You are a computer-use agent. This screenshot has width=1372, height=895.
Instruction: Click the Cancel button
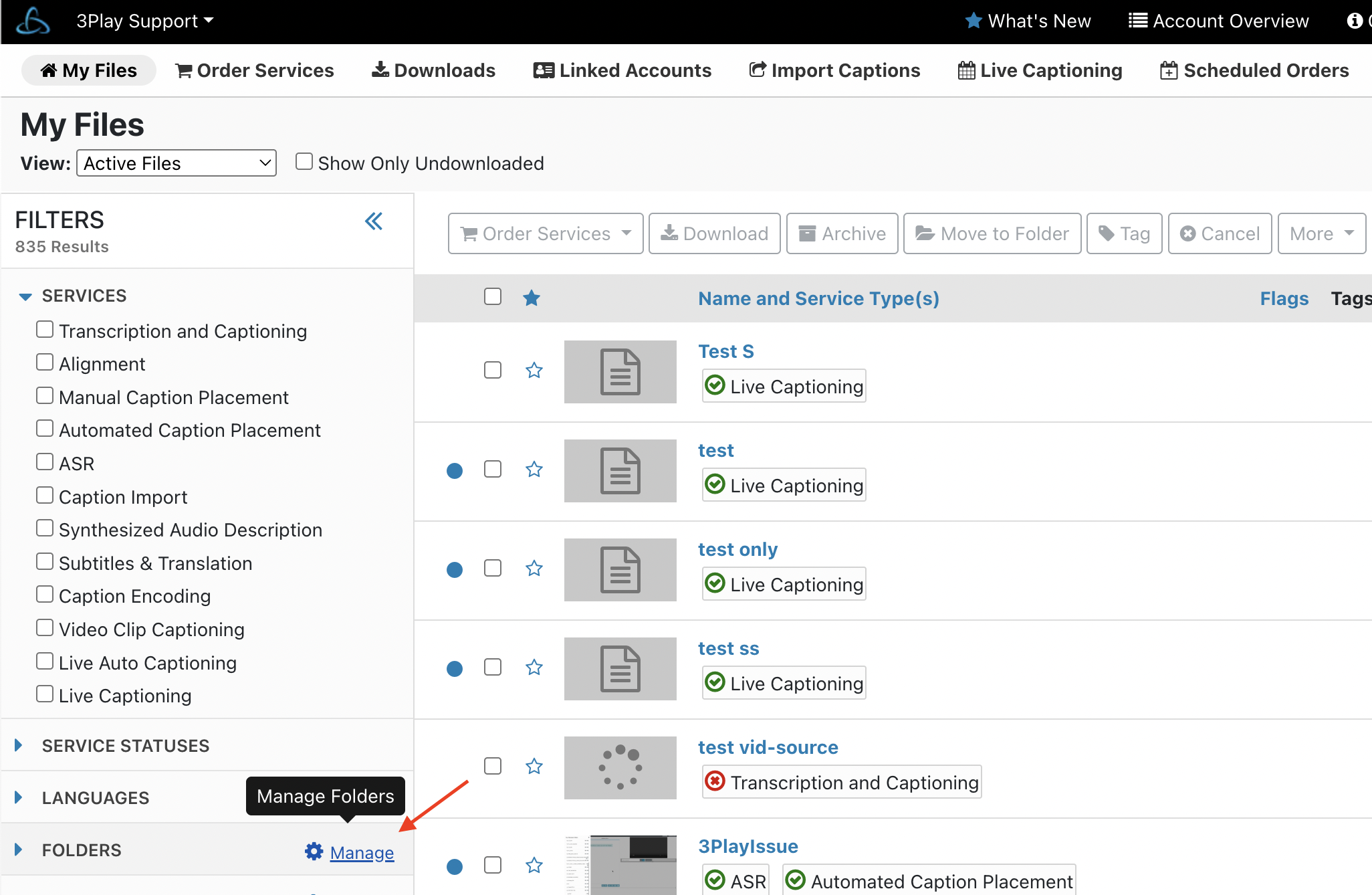click(1220, 233)
